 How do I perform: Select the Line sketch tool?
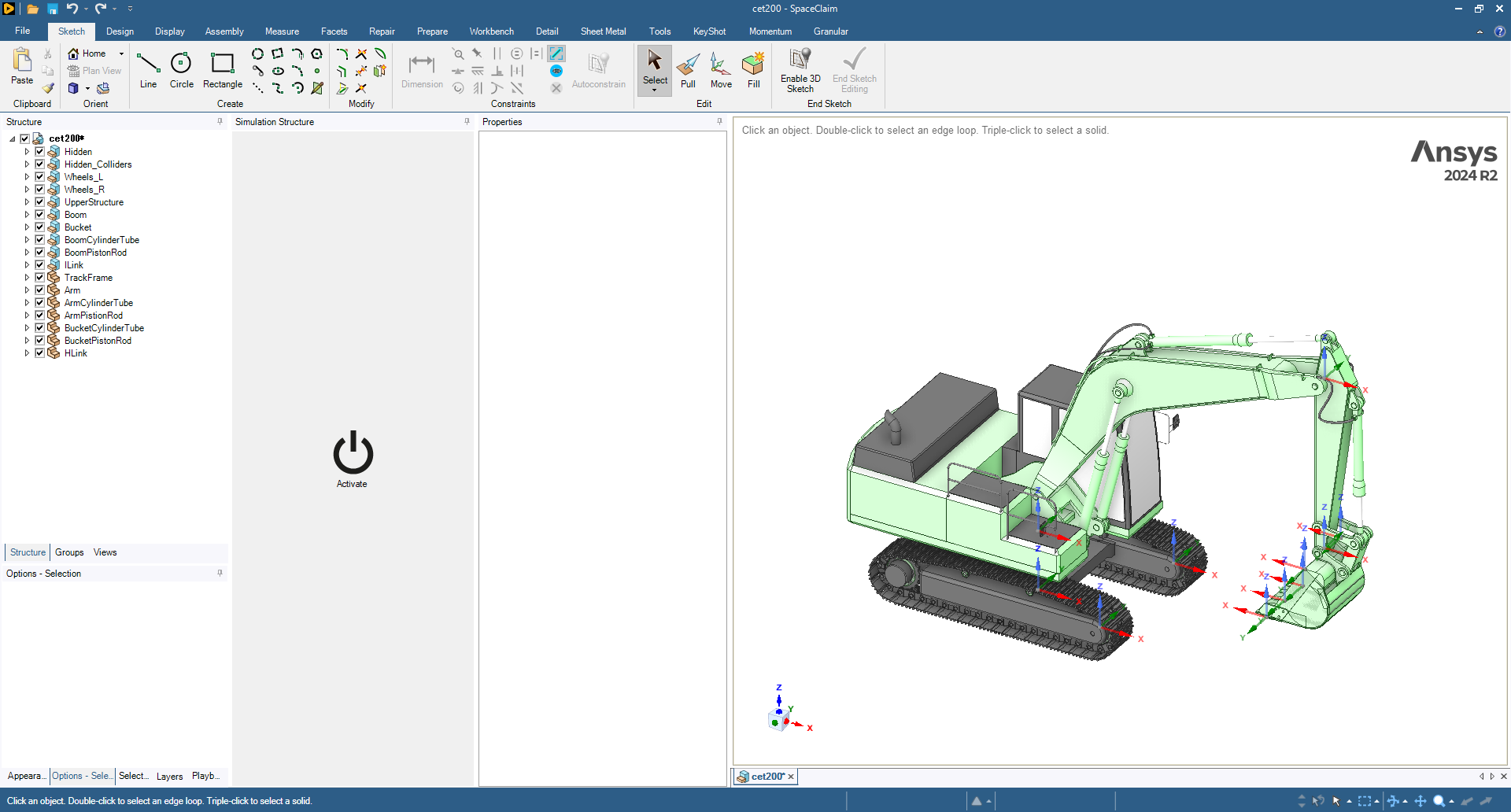tap(148, 69)
